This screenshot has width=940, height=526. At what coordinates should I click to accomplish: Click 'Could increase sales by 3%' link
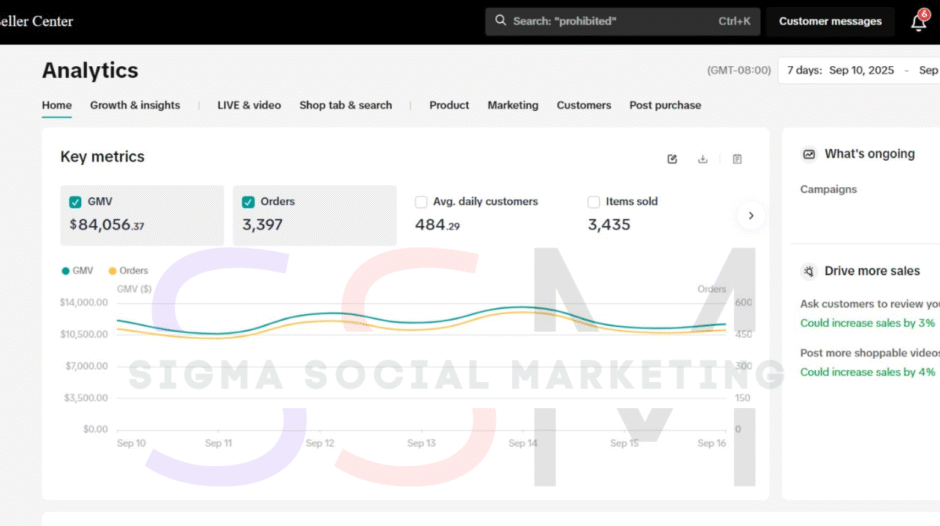click(x=867, y=323)
